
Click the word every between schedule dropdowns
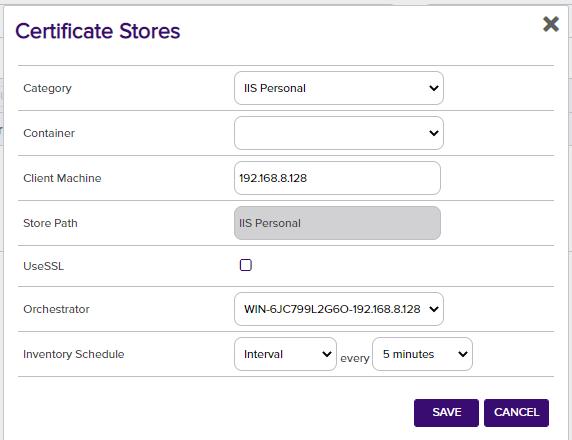355,359
